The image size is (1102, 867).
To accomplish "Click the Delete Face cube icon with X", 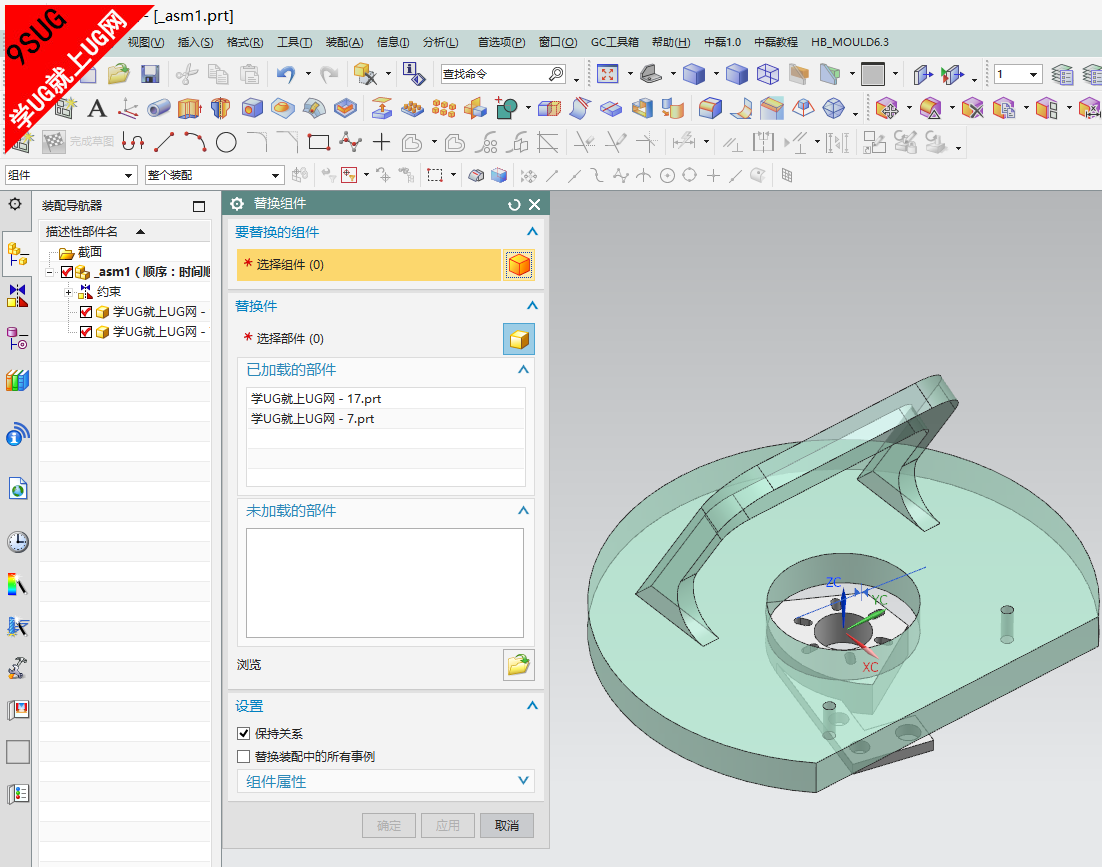I will pyautogui.click(x=973, y=108).
